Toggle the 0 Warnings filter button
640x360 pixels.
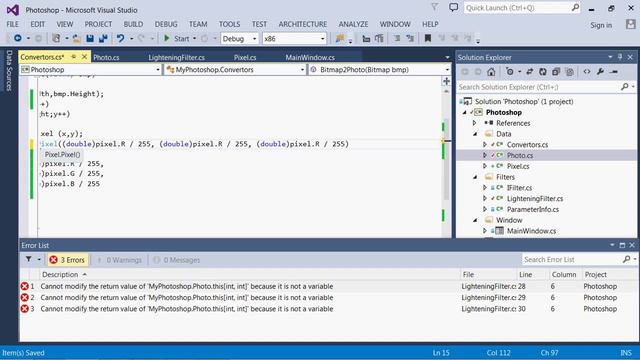[119, 260]
